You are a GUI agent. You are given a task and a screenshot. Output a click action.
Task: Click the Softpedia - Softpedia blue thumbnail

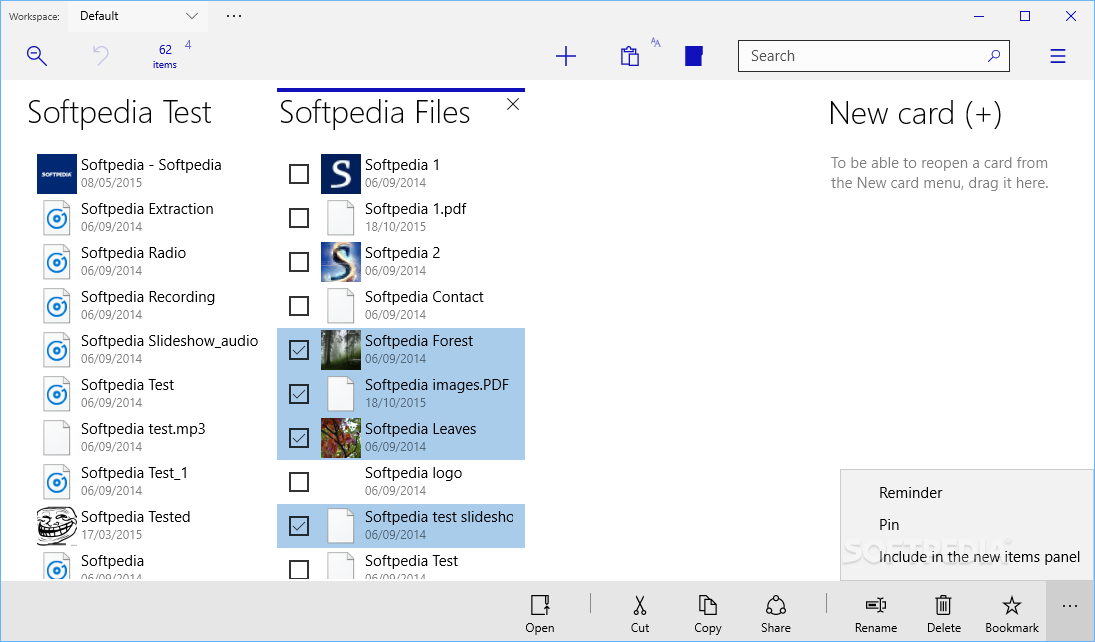[x=57, y=173]
